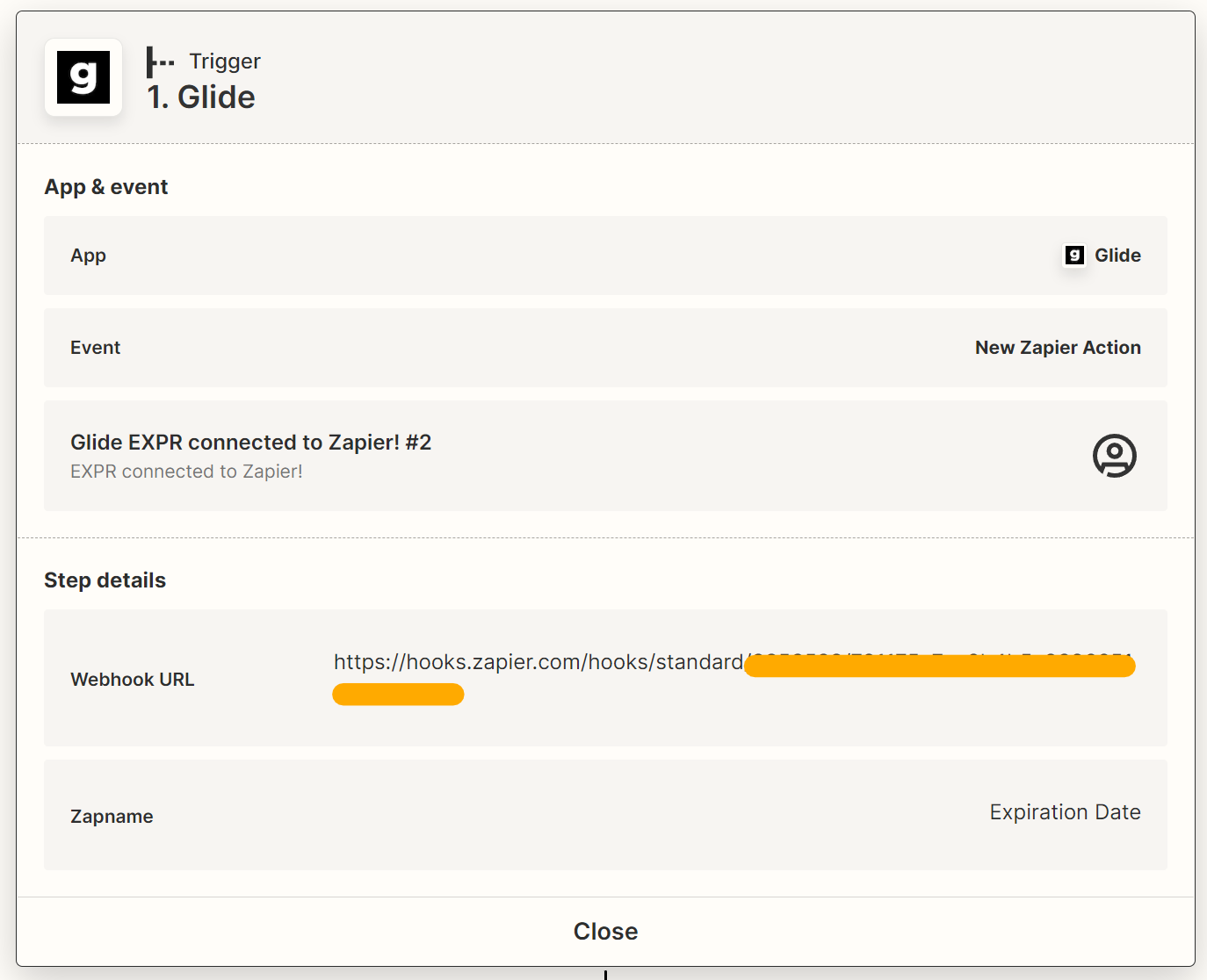Screen dimensions: 1207x980
Task: Click the 'App & event' section heading
Action: (106, 187)
